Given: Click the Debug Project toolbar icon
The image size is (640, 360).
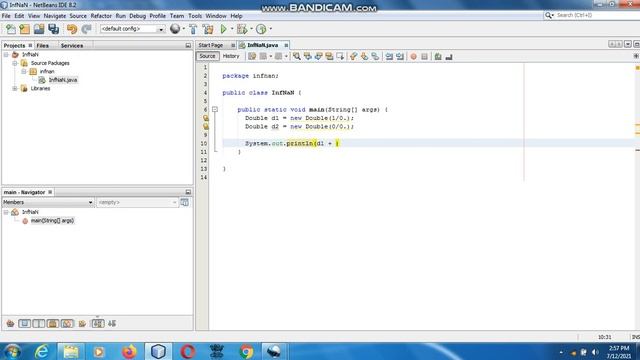Looking at the screenshot, I should click(x=242, y=29).
